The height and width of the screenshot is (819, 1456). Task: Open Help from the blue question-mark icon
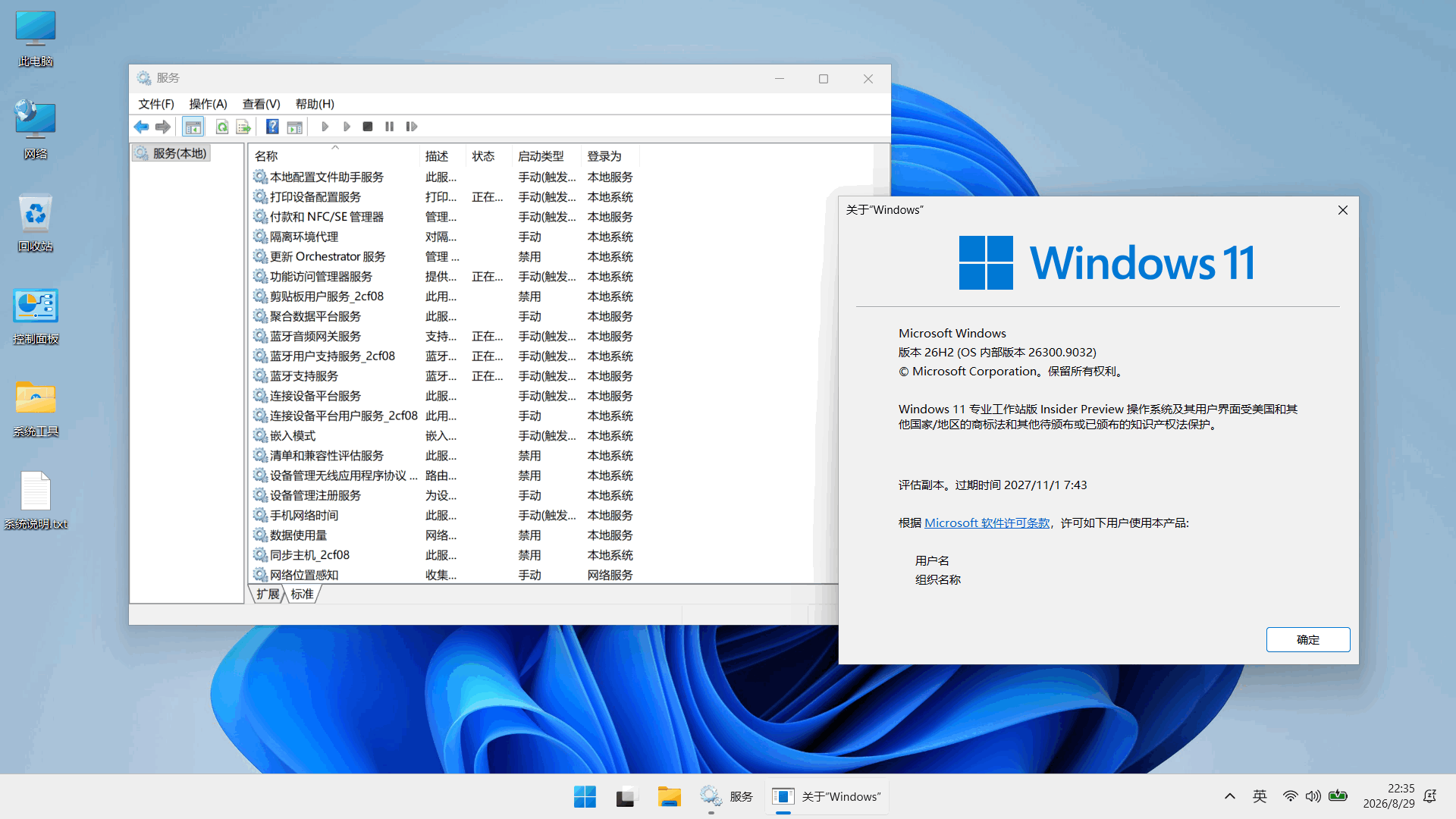click(x=272, y=127)
